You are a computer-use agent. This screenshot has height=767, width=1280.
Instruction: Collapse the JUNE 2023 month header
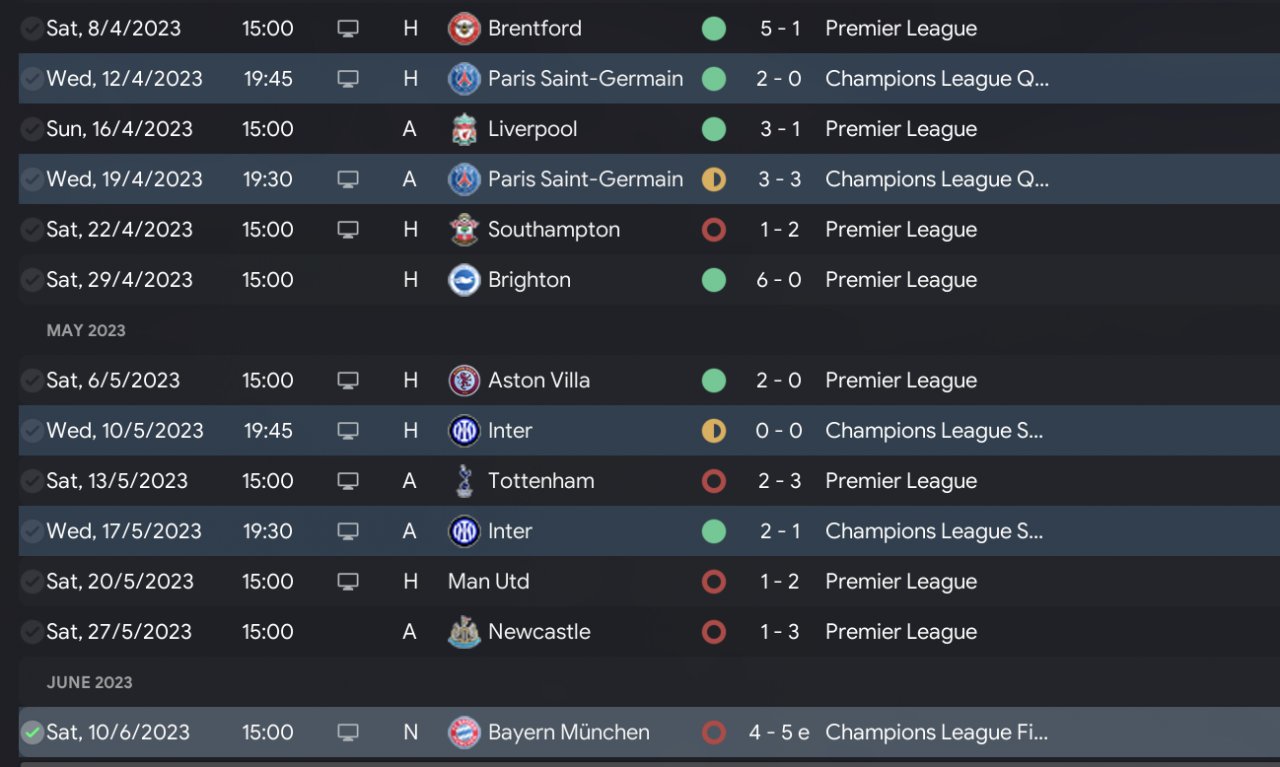pyautogui.click(x=89, y=682)
